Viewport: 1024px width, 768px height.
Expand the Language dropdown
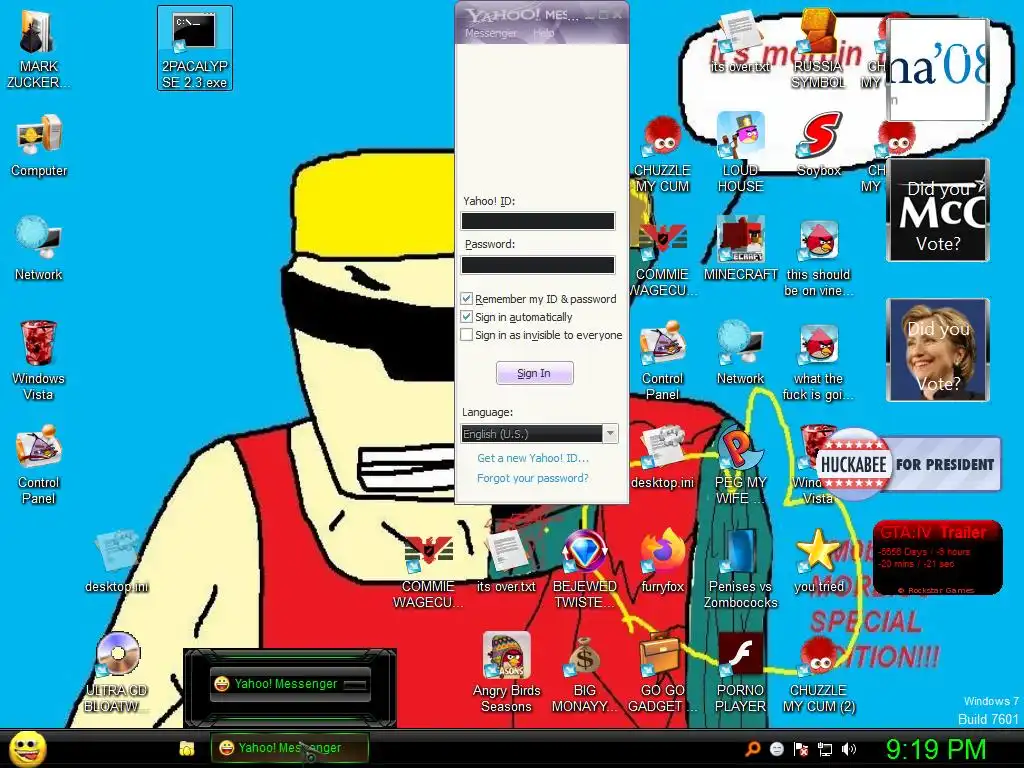[x=610, y=434]
